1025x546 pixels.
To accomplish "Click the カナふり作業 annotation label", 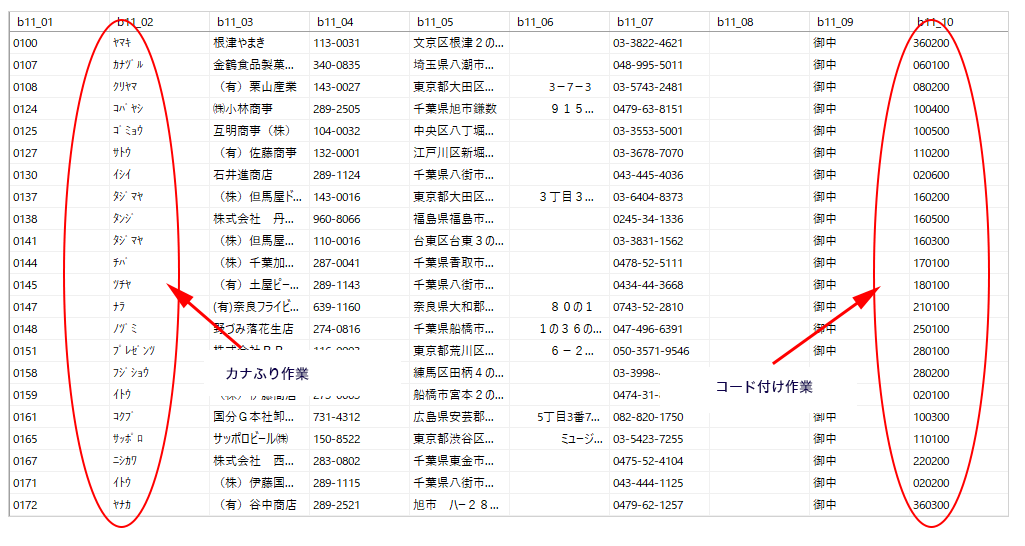I will pyautogui.click(x=267, y=373).
